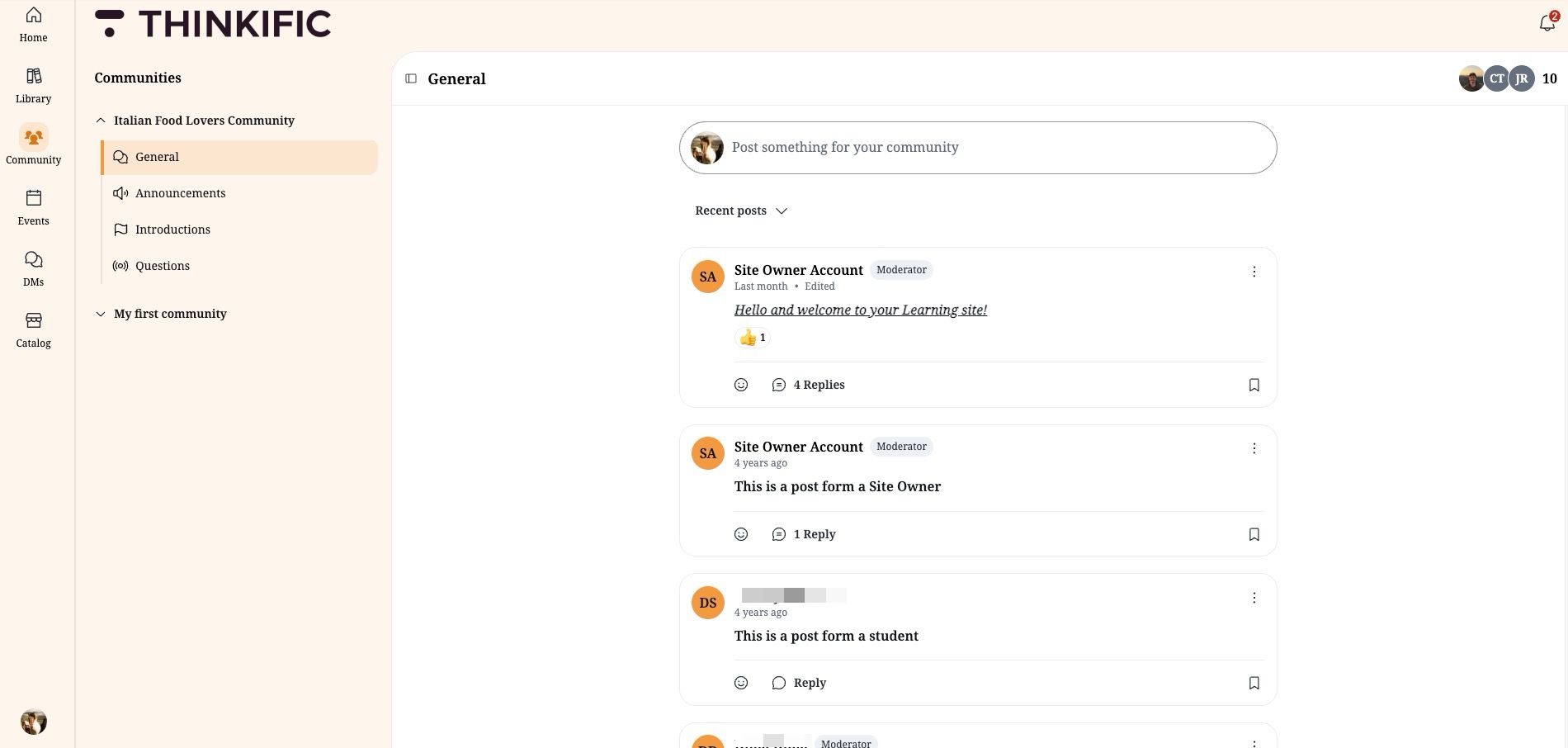Screen dimensions: 1568x748
Task: Open the 'Hello and welcome' post link
Action: point(860,310)
